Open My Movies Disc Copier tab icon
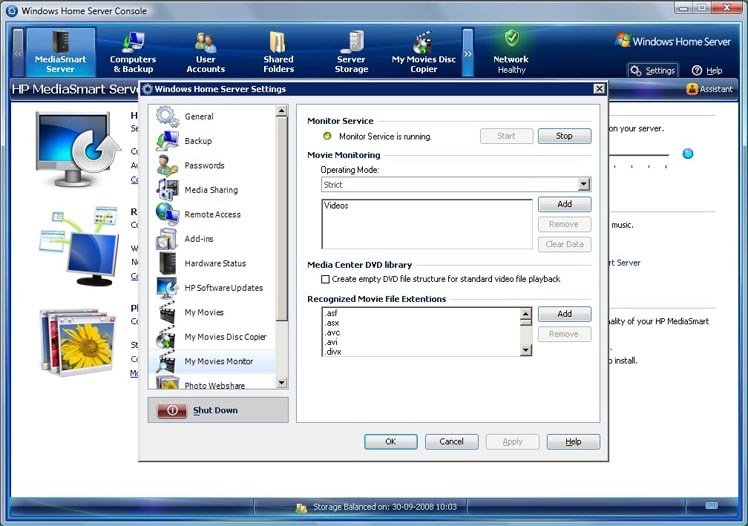Image resolution: width=748 pixels, height=526 pixels. click(423, 42)
